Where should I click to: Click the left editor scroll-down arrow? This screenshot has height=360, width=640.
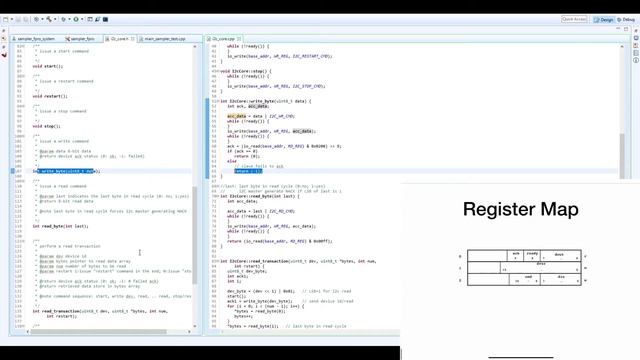[195, 326]
